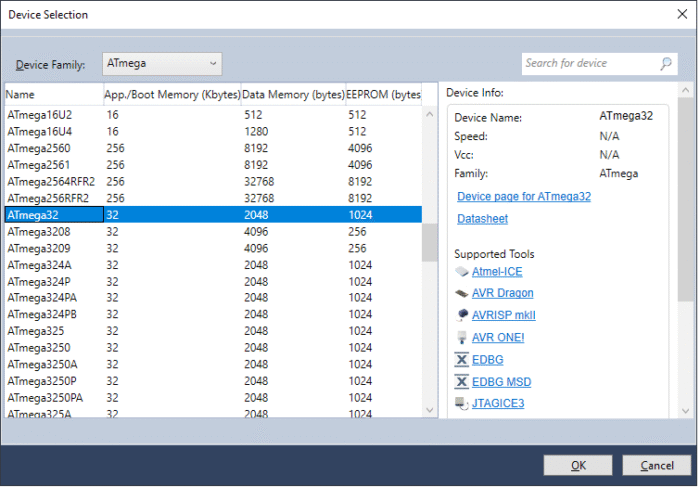The image size is (700, 487).
Task: Sort by Data Memory column header
Action: tap(293, 95)
